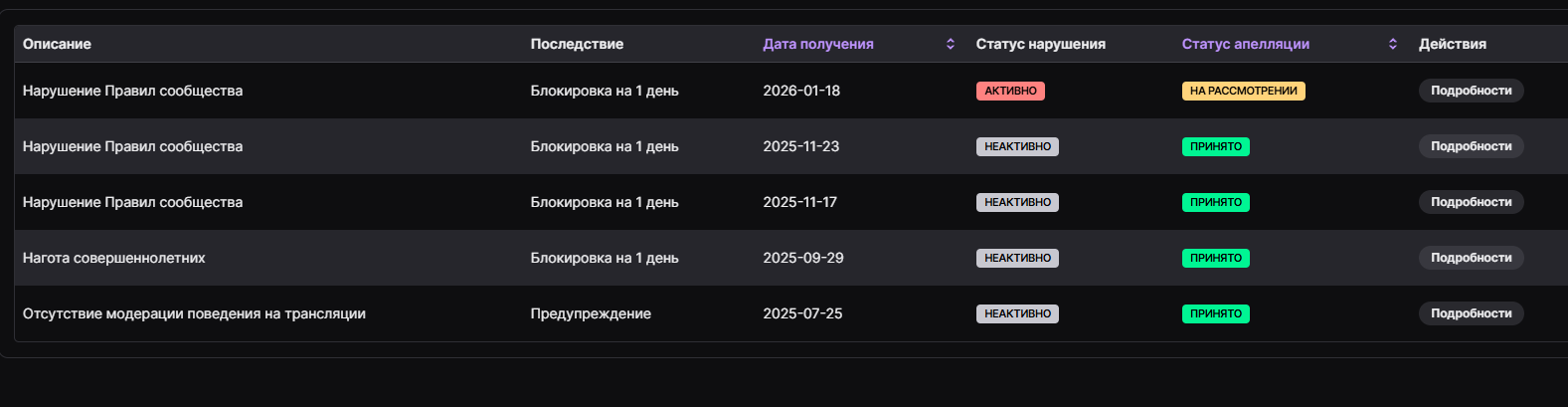
Task: Open "Подробности" for the "Предупреждение" row
Action: coord(1471,313)
